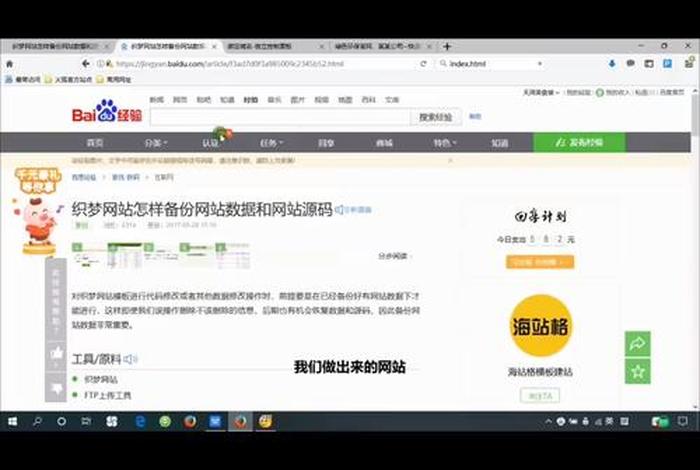Reload the page using the refresh icon
The width and height of the screenshot is (700, 470).
[x=423, y=64]
